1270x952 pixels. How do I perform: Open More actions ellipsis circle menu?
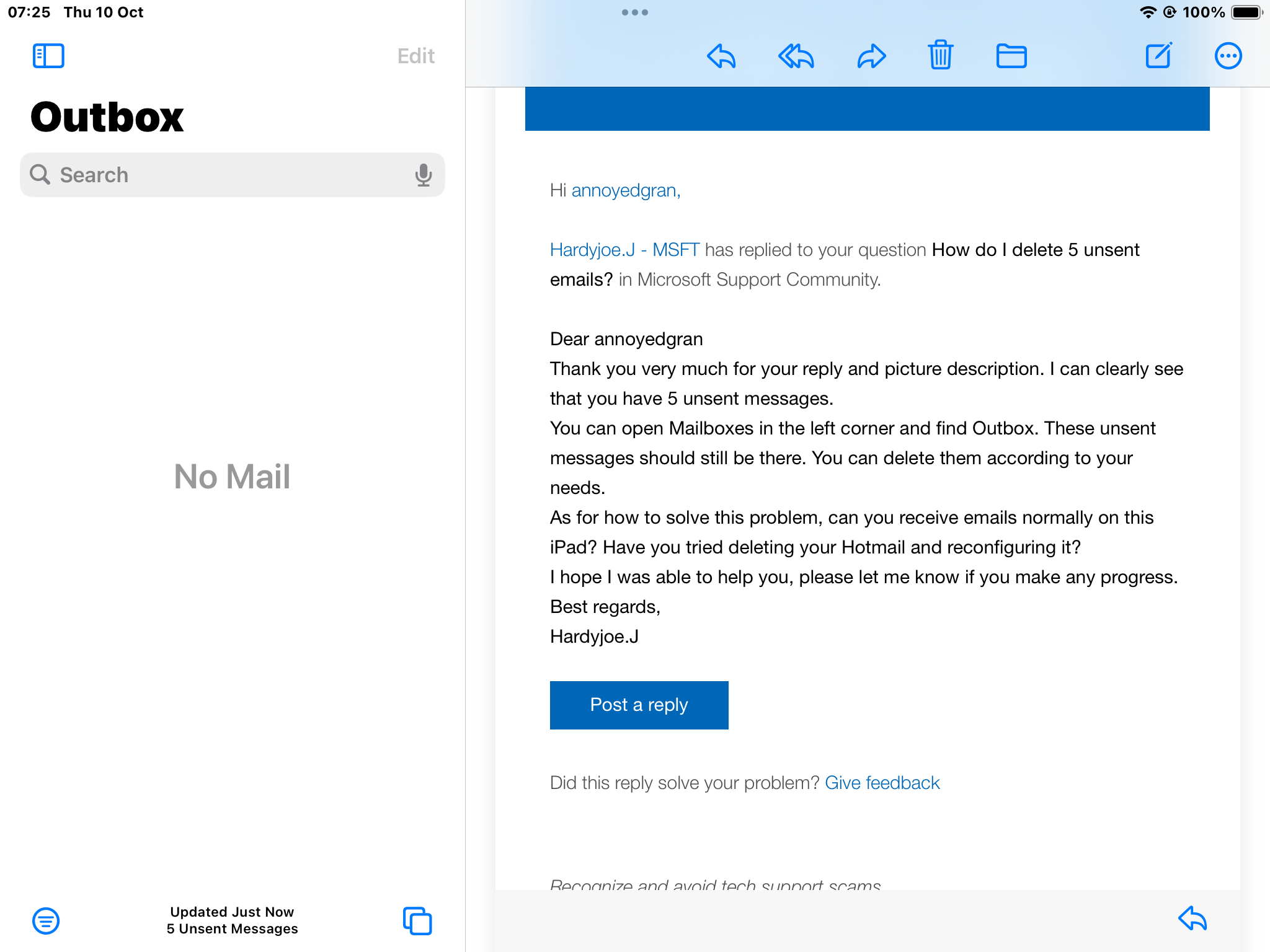coord(1227,56)
